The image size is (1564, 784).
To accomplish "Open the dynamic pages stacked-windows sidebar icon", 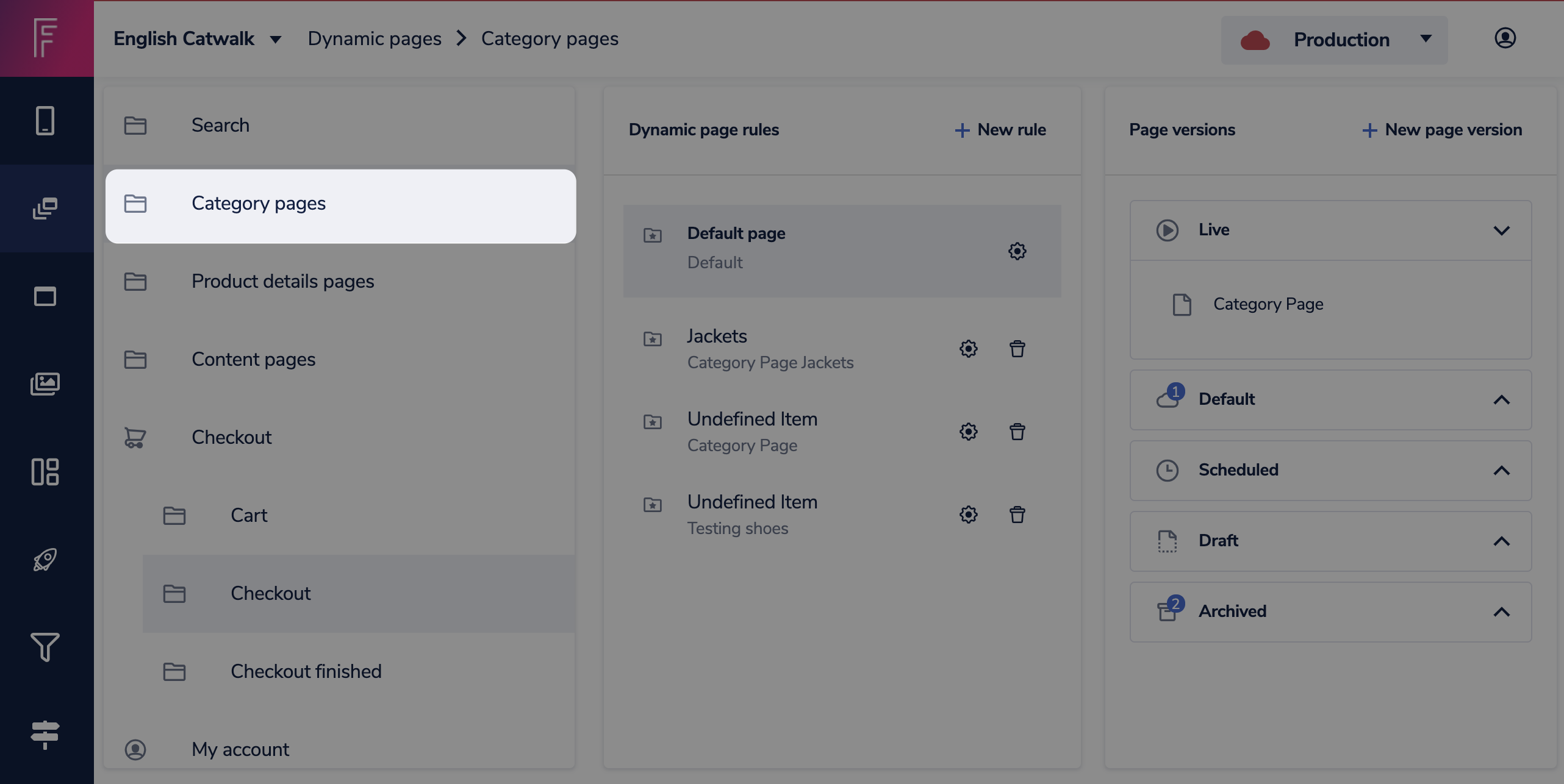I will point(45,208).
